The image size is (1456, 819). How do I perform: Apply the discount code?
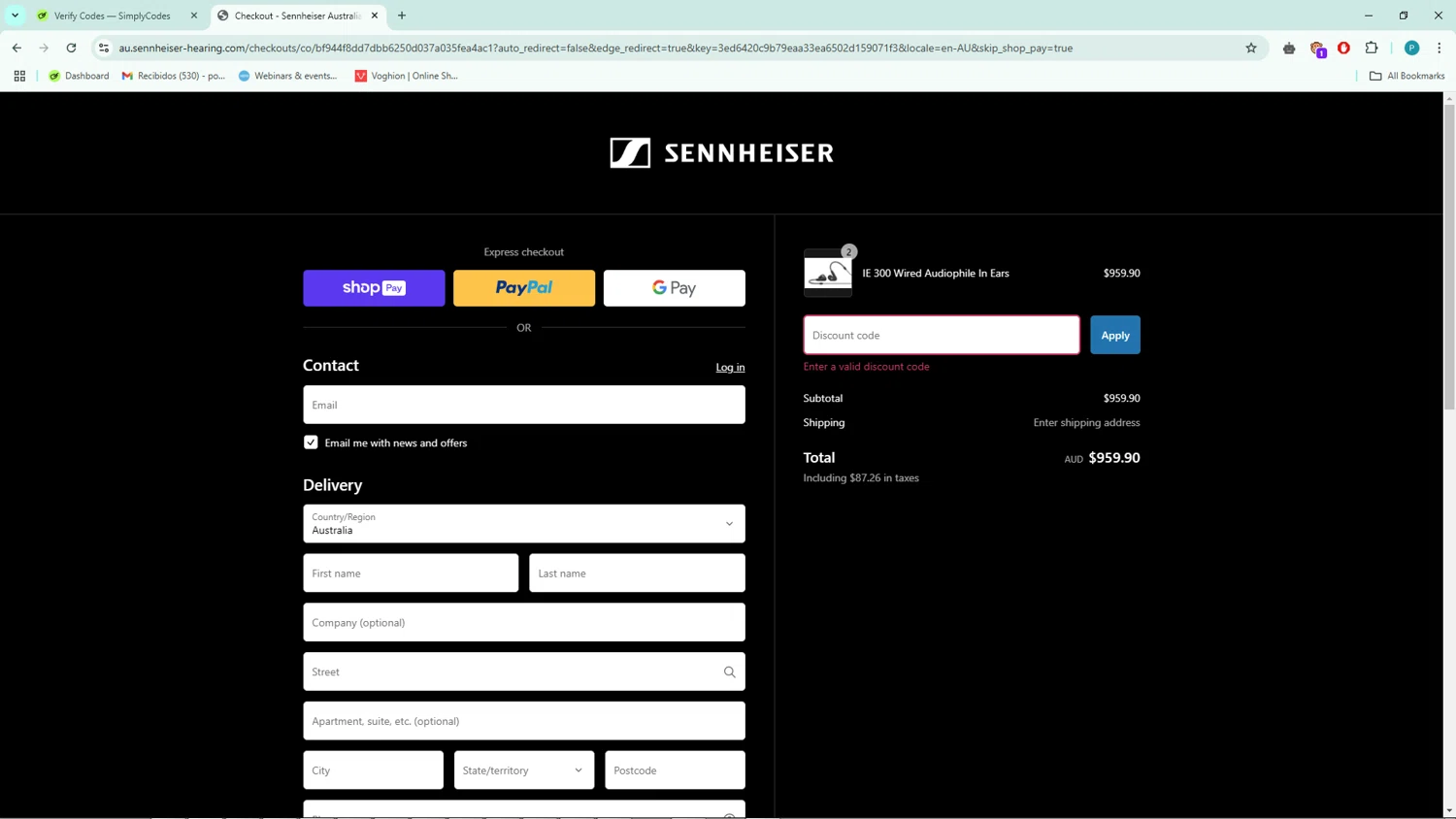1115,335
